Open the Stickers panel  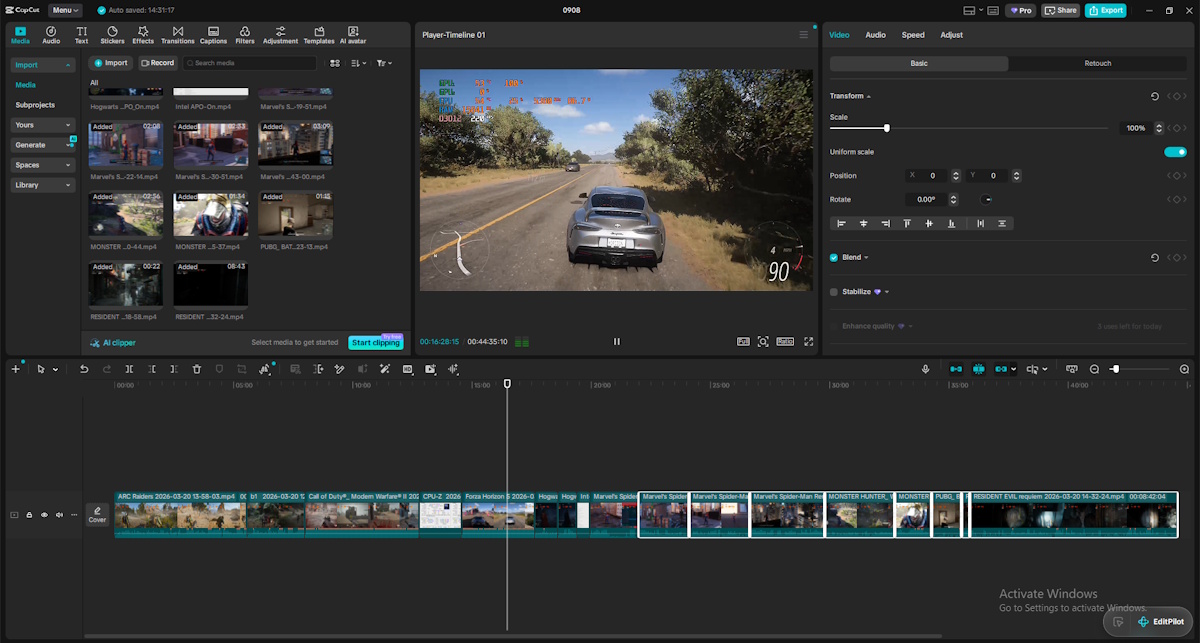[112, 36]
